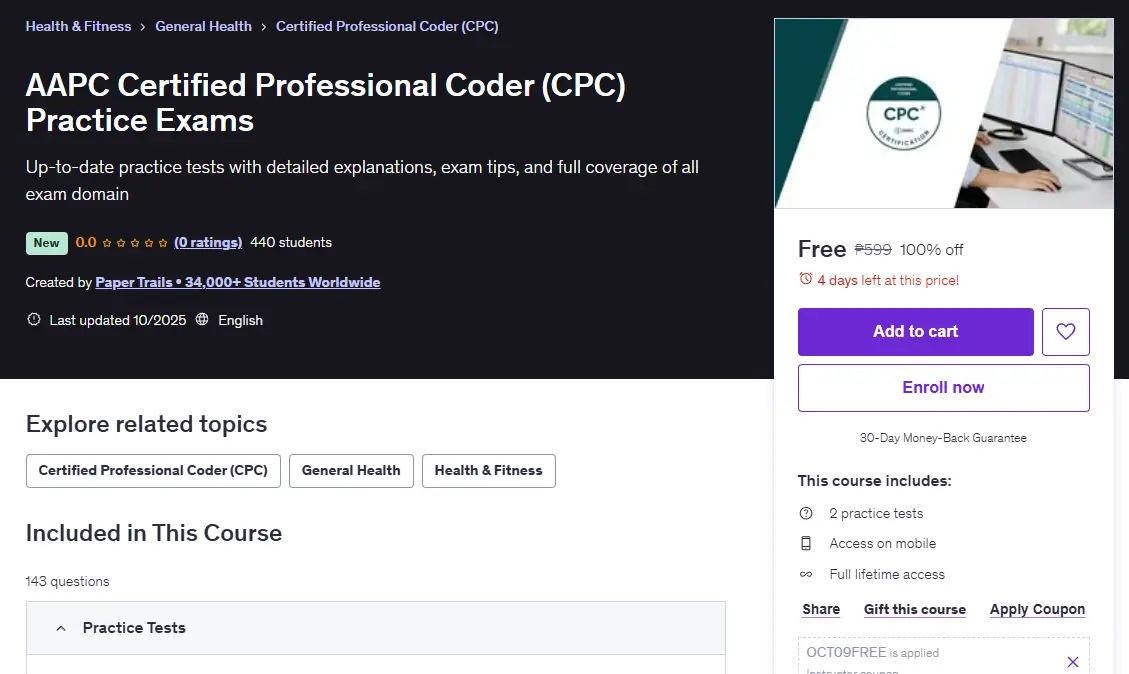Screen dimensions: 1129x674
Task: Click the New badge
Action: pyautogui.click(x=47, y=243)
